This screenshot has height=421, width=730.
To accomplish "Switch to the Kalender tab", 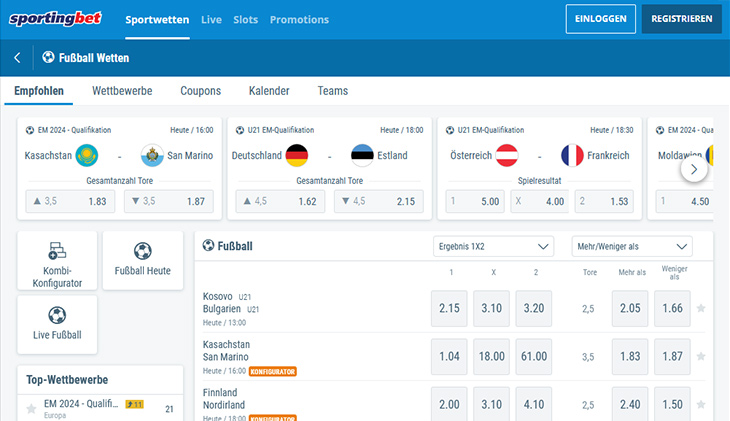I will coord(269,91).
